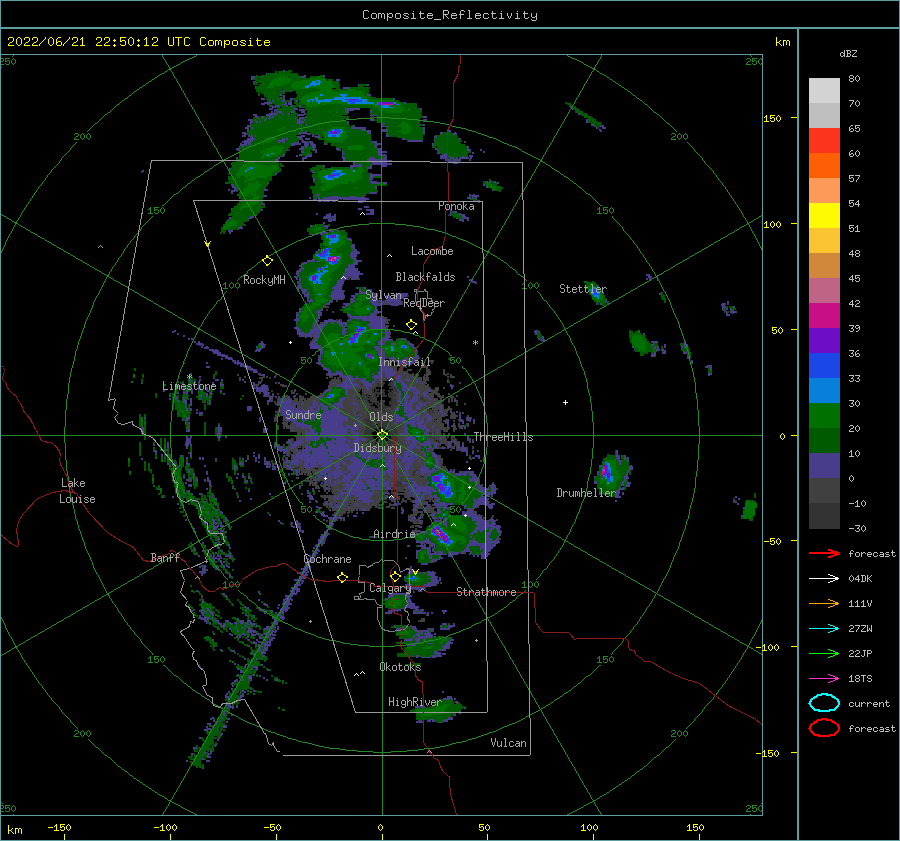Screen dimensions: 900x841
Task: Click the Blackfalds town label
Action: point(425,277)
